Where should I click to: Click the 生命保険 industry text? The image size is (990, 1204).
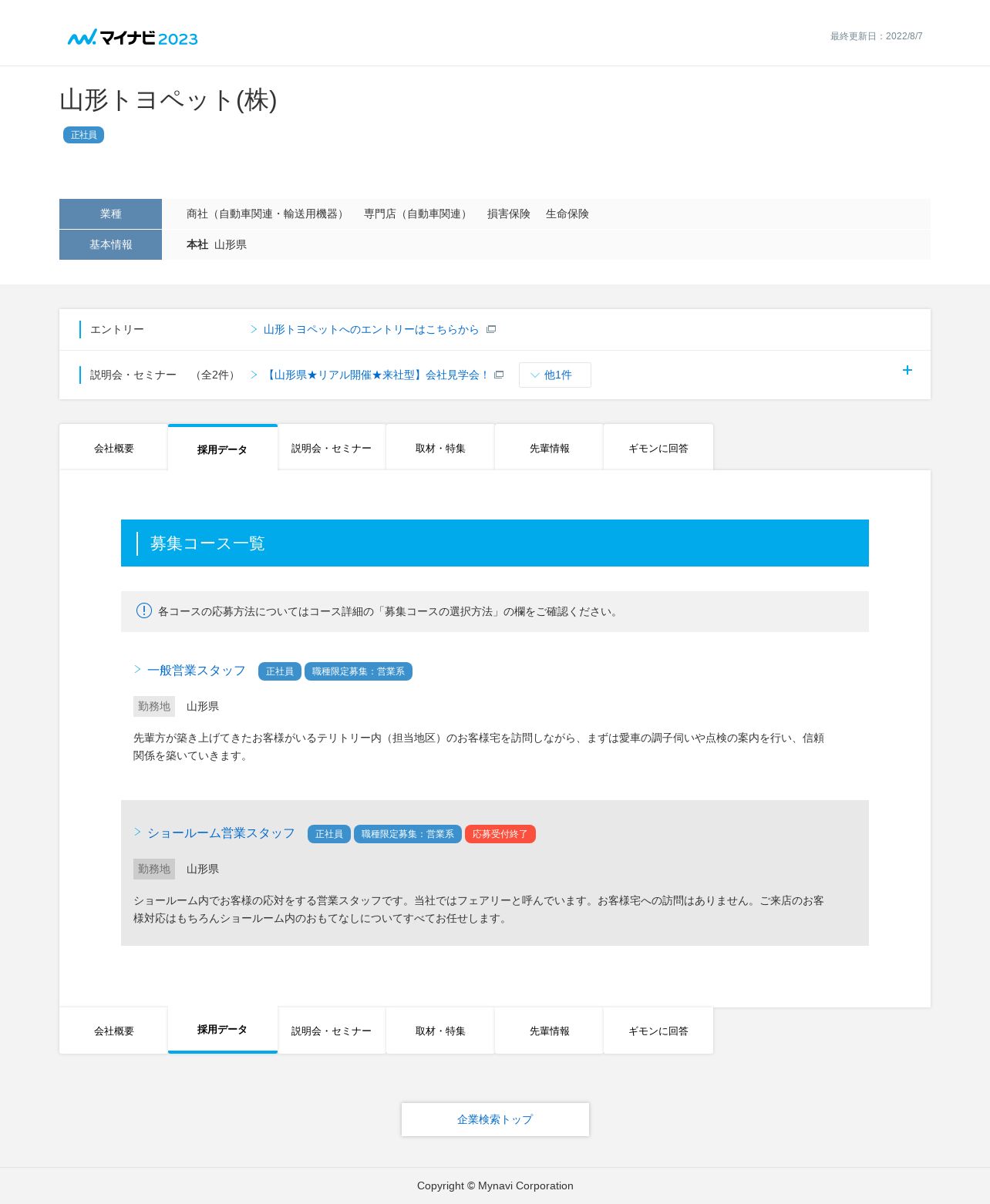coord(567,214)
